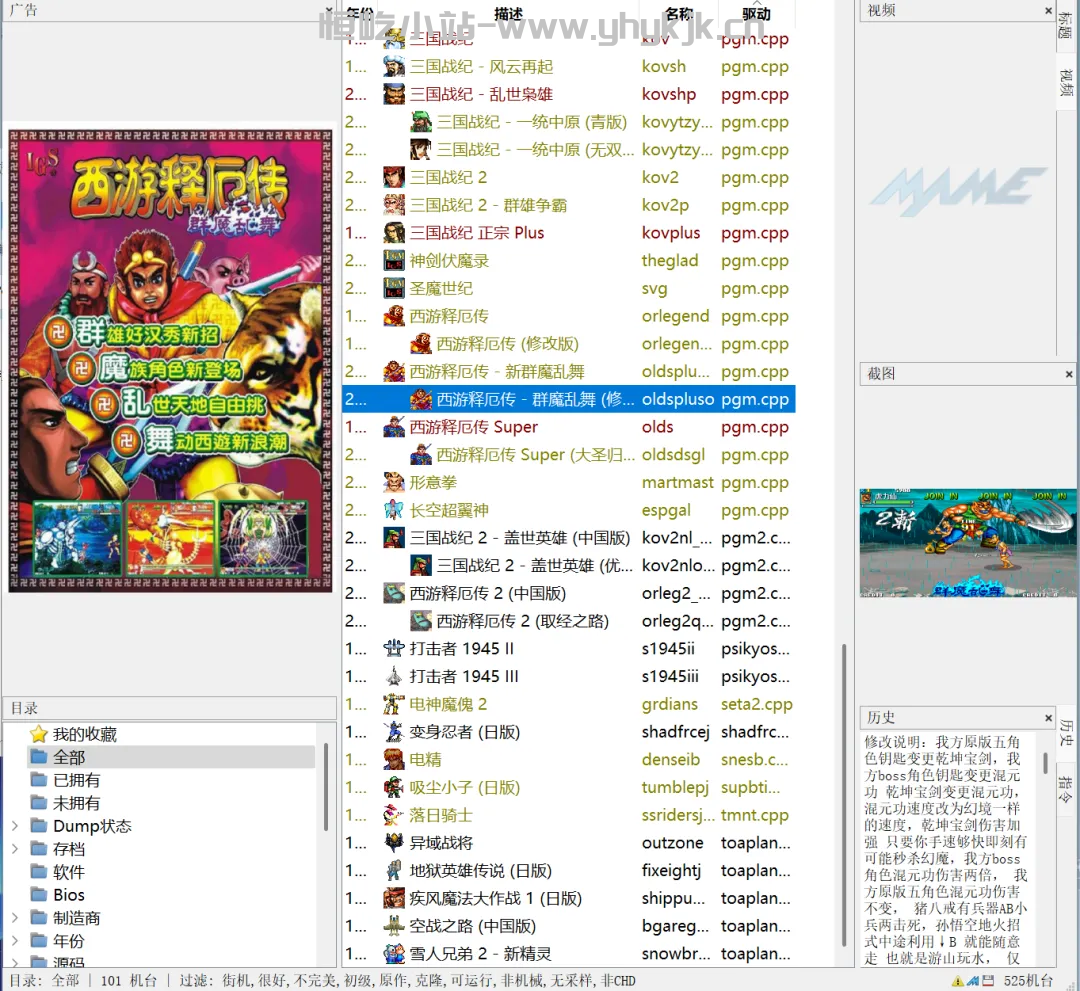This screenshot has width=1080, height=991.
Task: Click the 西游释厄传 flyer image
Action: coord(170,361)
